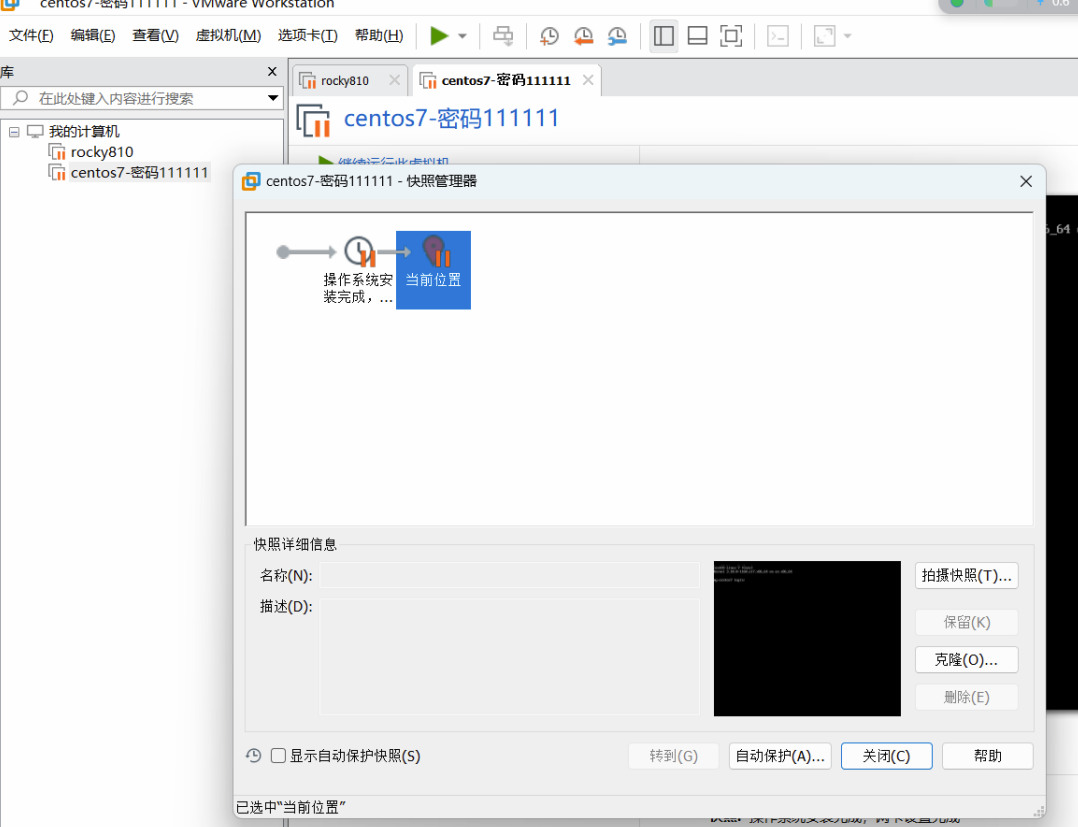Click the large VM icon beside centos7 title
This screenshot has width=1078, height=827.
[314, 120]
